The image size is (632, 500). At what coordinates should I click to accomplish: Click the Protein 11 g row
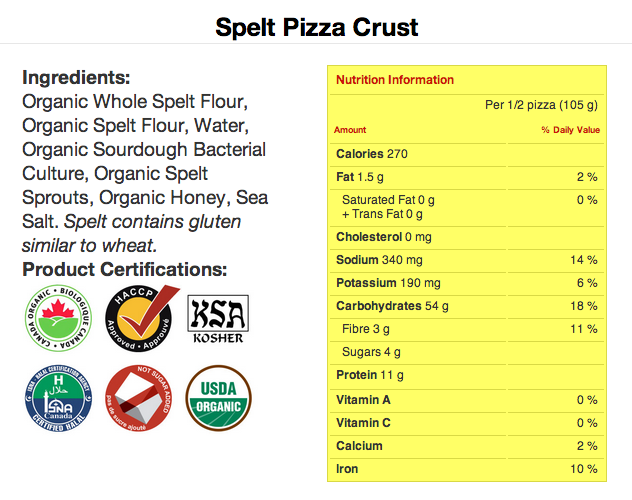[x=467, y=375]
